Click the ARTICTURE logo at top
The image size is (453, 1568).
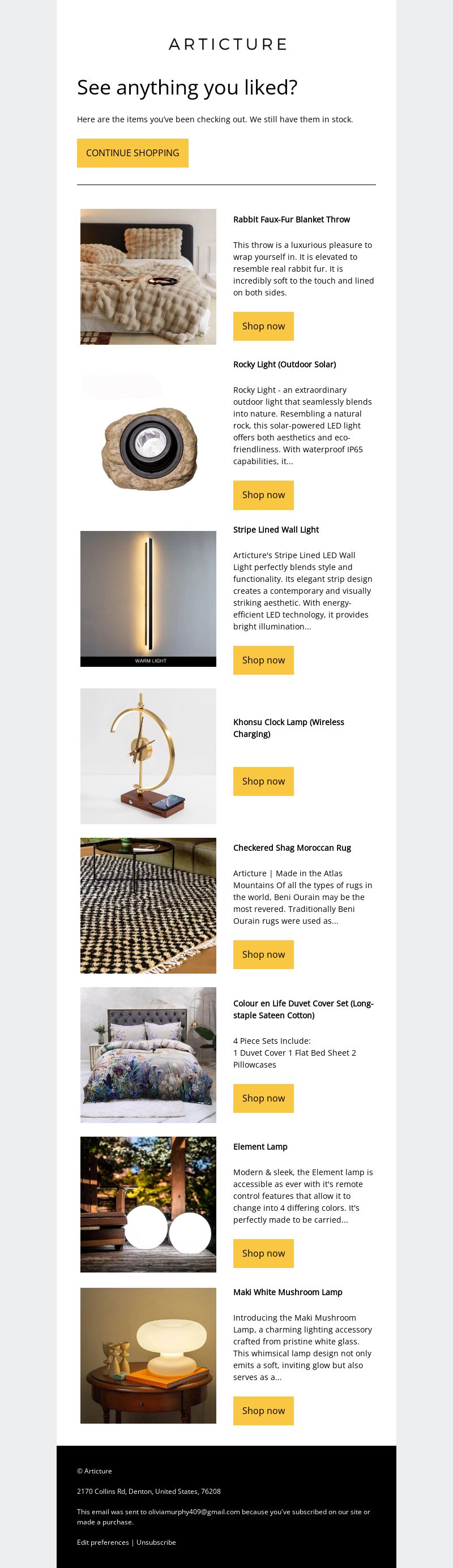227,44
